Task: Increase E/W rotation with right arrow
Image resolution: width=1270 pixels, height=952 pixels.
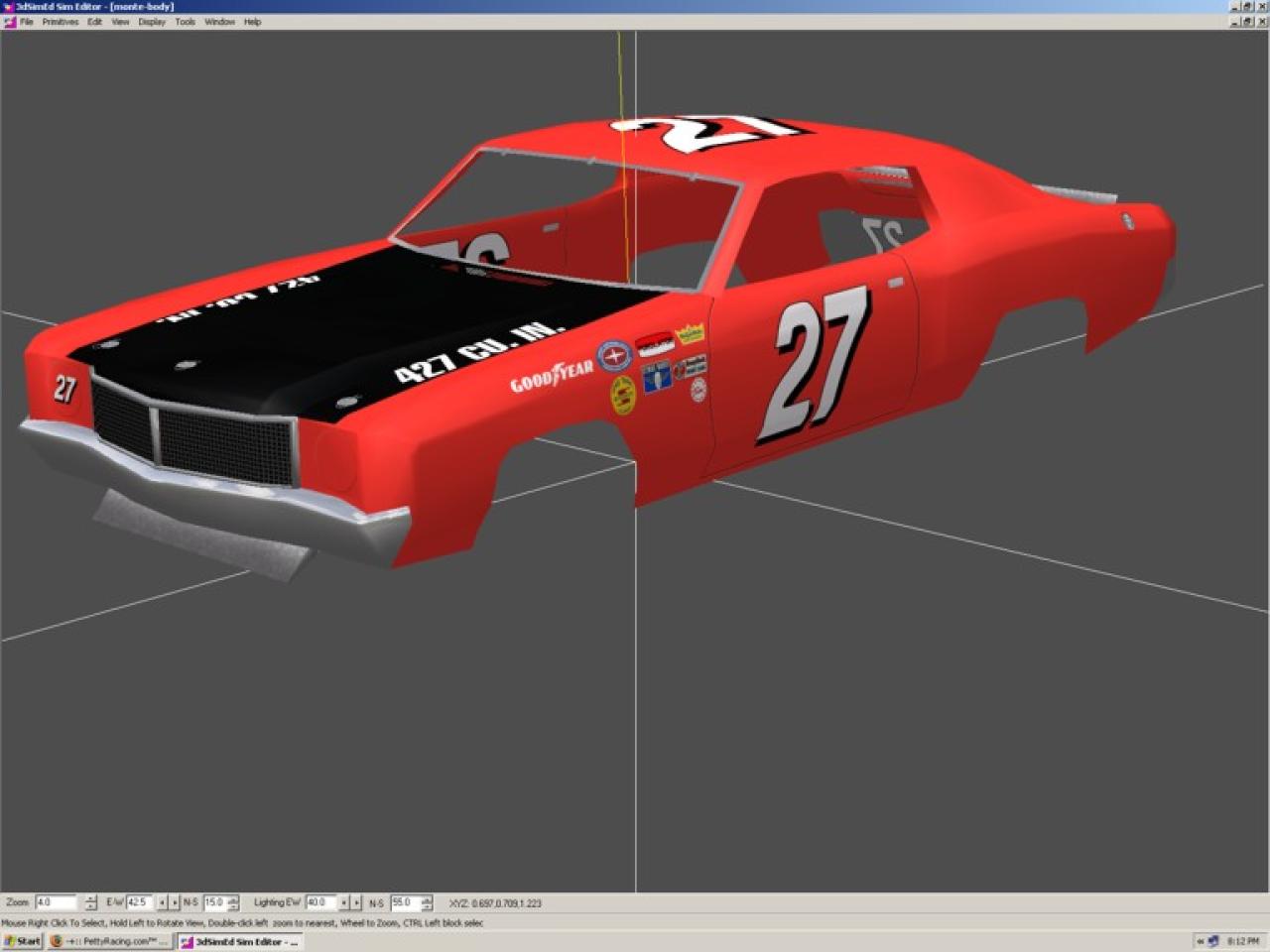Action: (x=175, y=902)
